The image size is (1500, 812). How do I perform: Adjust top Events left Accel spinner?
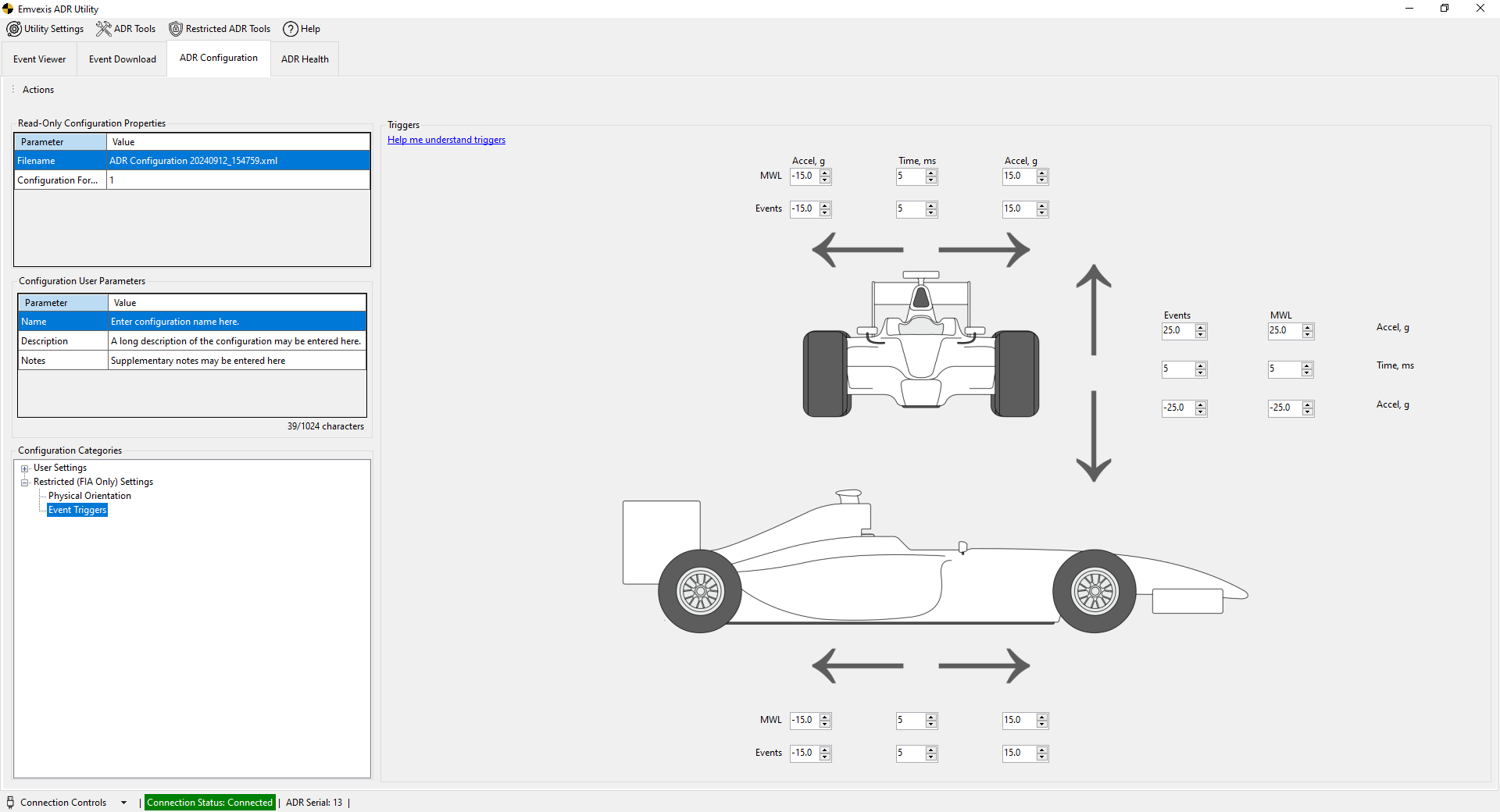825,209
